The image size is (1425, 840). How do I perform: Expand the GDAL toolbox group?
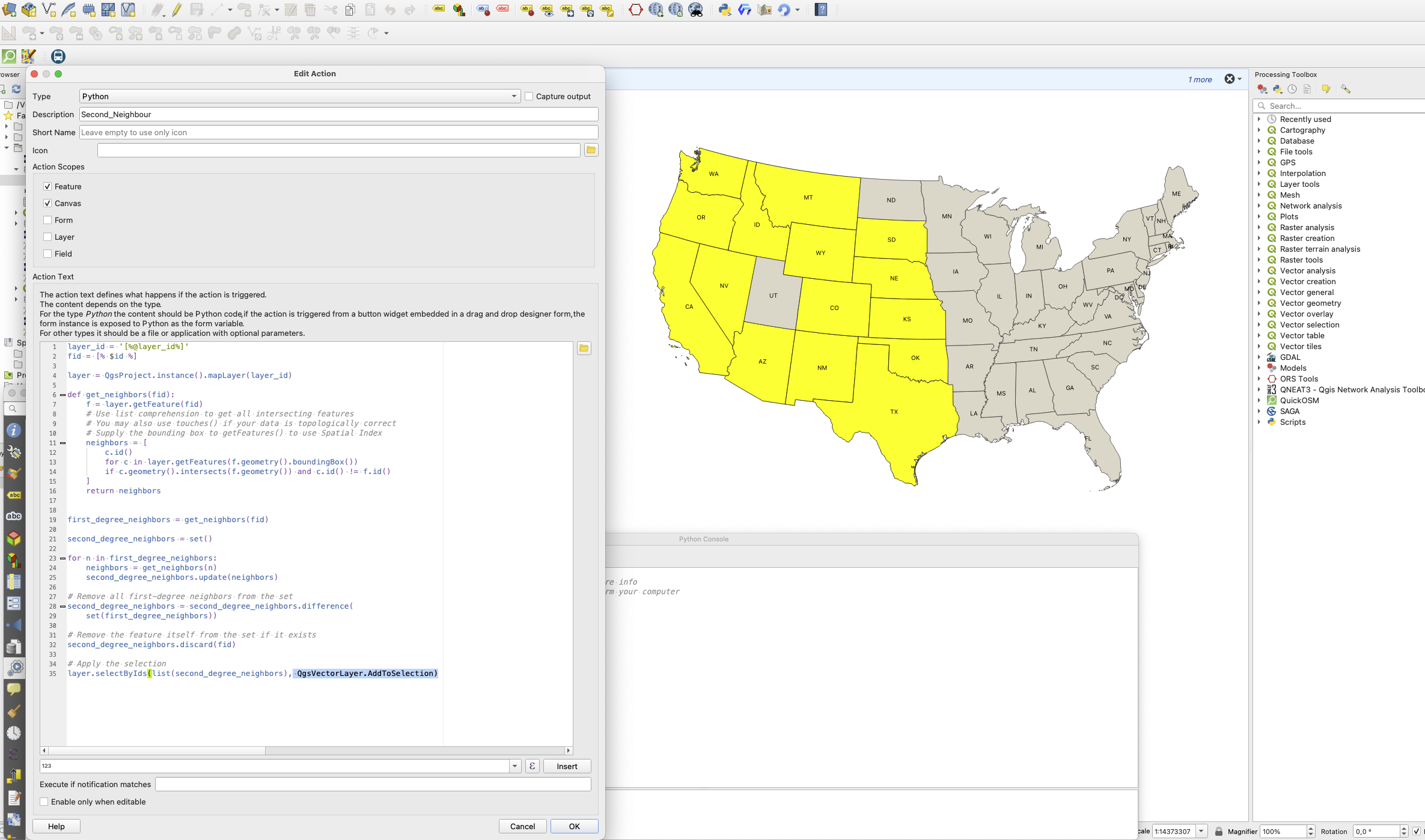(x=1259, y=358)
